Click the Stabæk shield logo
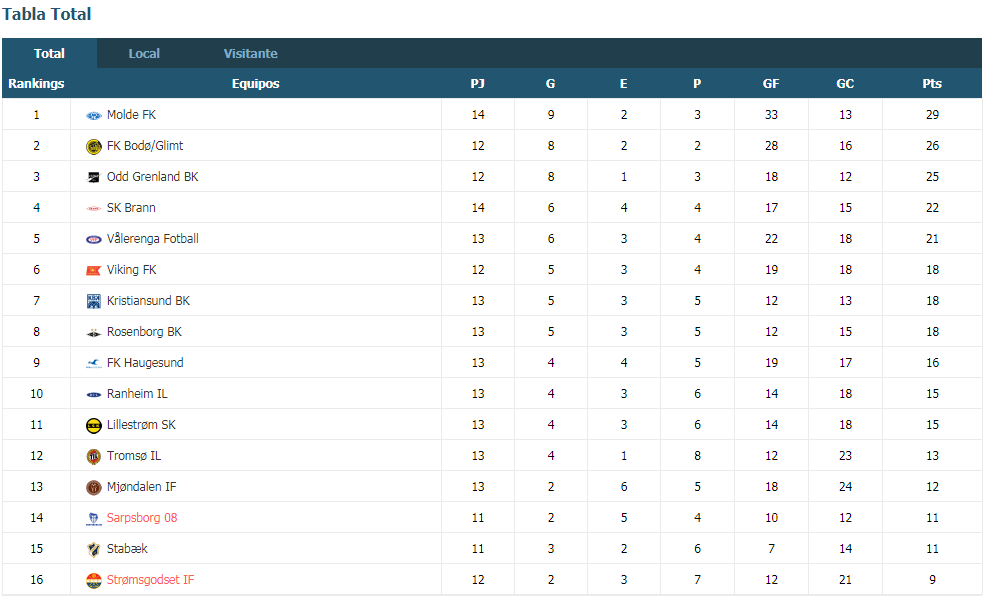Viewport: 984px width, 596px height. pos(94,550)
